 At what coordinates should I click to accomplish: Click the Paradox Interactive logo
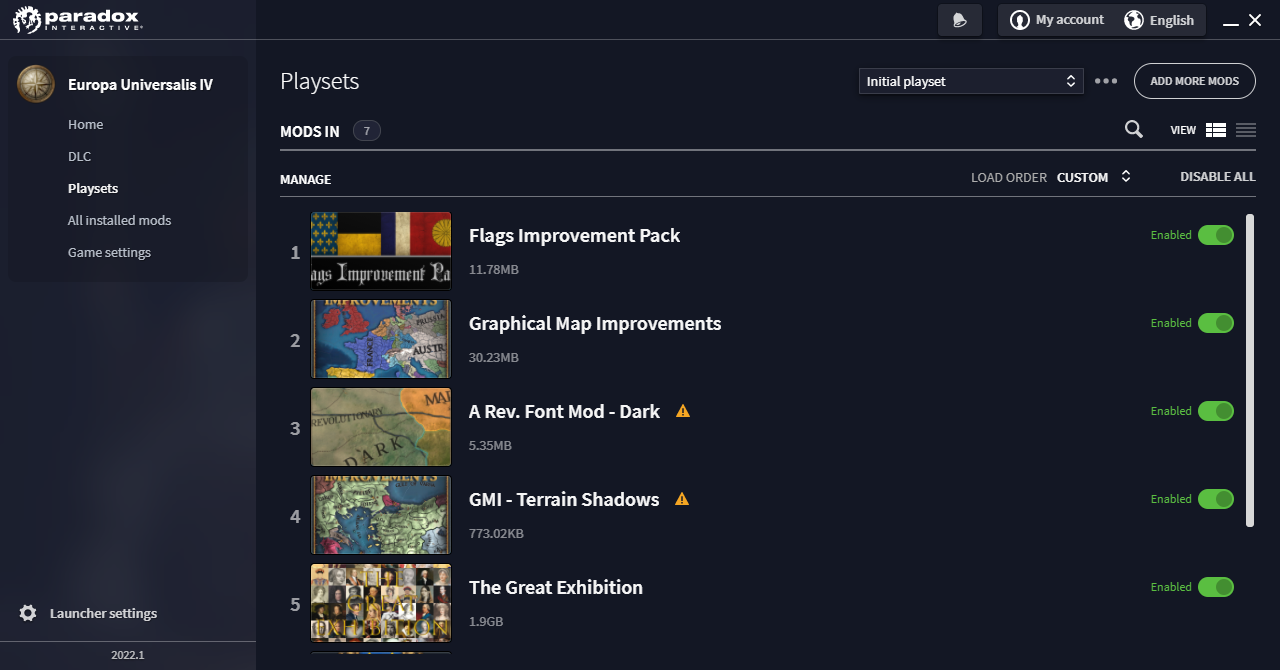[x=76, y=19]
